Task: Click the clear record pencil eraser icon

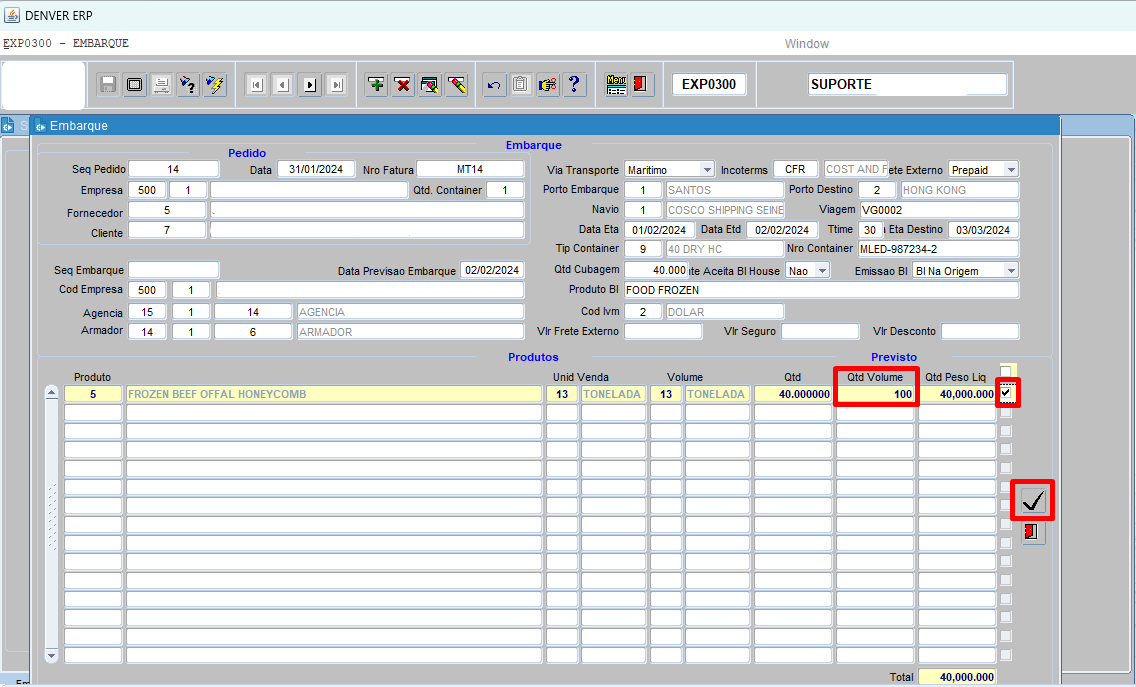Action: pyautogui.click(x=457, y=85)
